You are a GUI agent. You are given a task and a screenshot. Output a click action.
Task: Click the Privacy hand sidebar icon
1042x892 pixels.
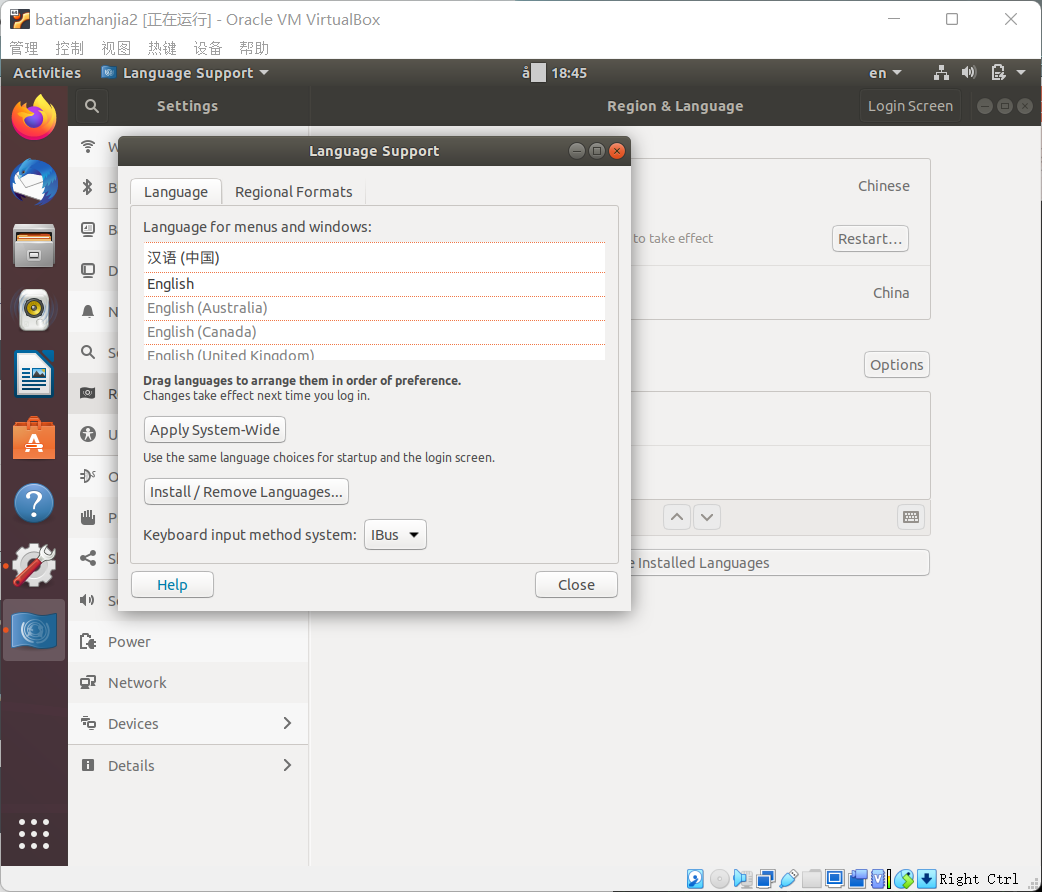point(88,516)
